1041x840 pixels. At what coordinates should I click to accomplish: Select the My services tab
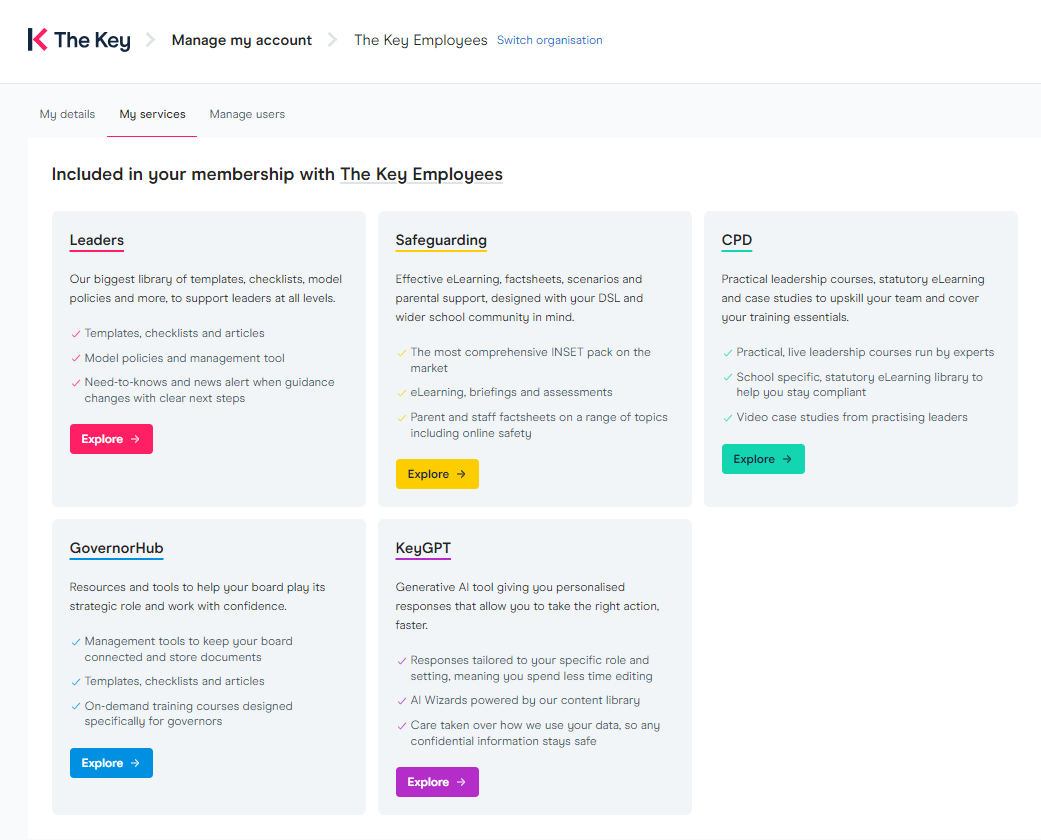point(152,114)
